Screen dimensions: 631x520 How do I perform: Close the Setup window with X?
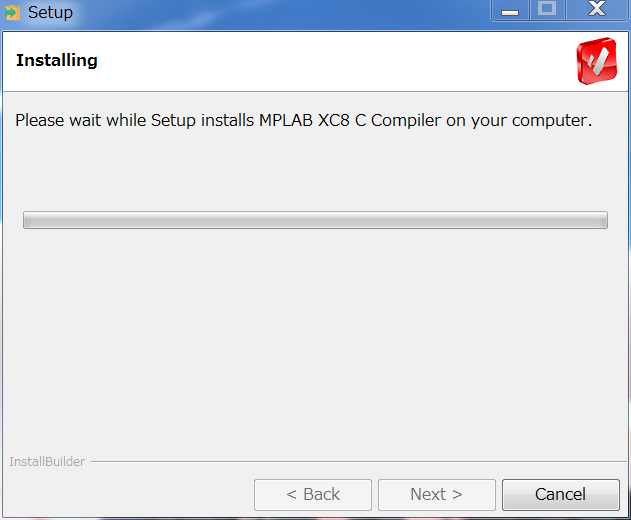[x=597, y=10]
